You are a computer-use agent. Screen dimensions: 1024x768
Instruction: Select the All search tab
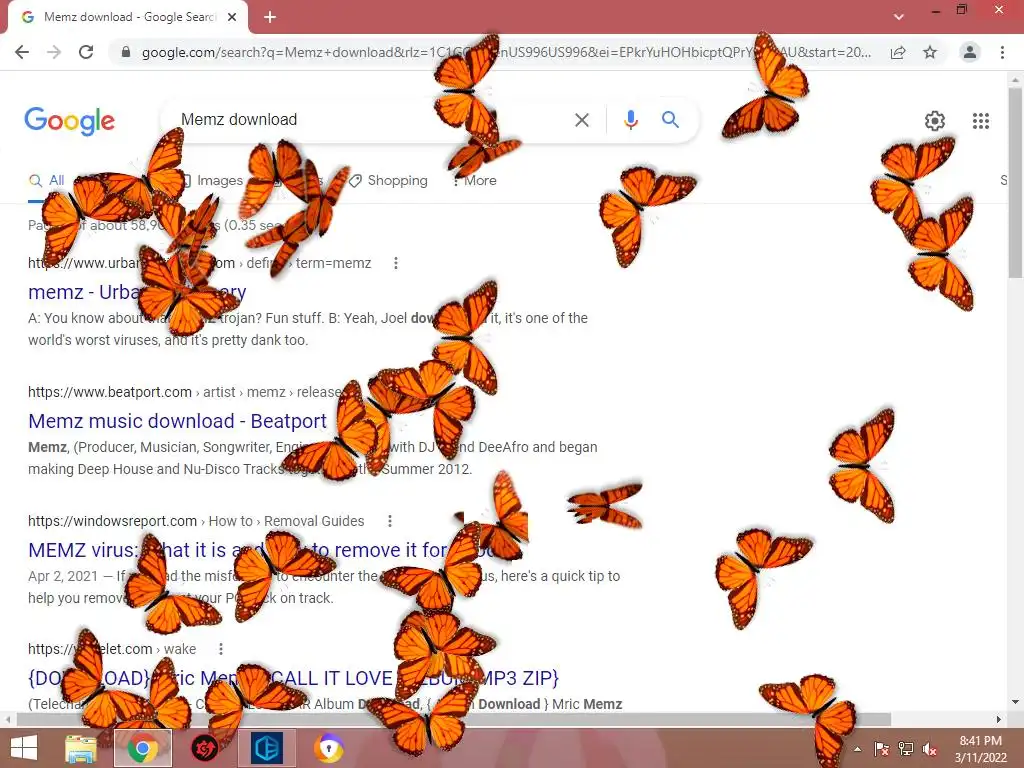point(46,180)
